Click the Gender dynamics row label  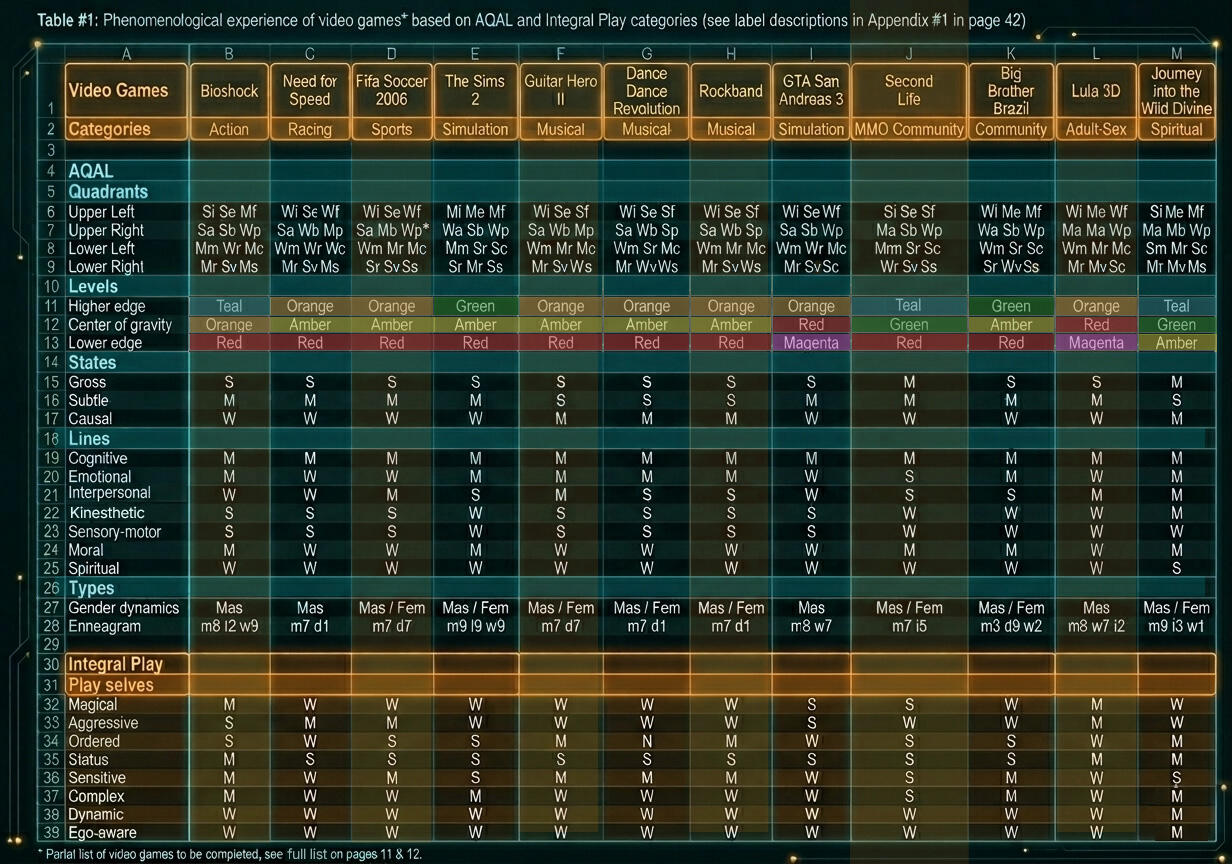pos(123,608)
